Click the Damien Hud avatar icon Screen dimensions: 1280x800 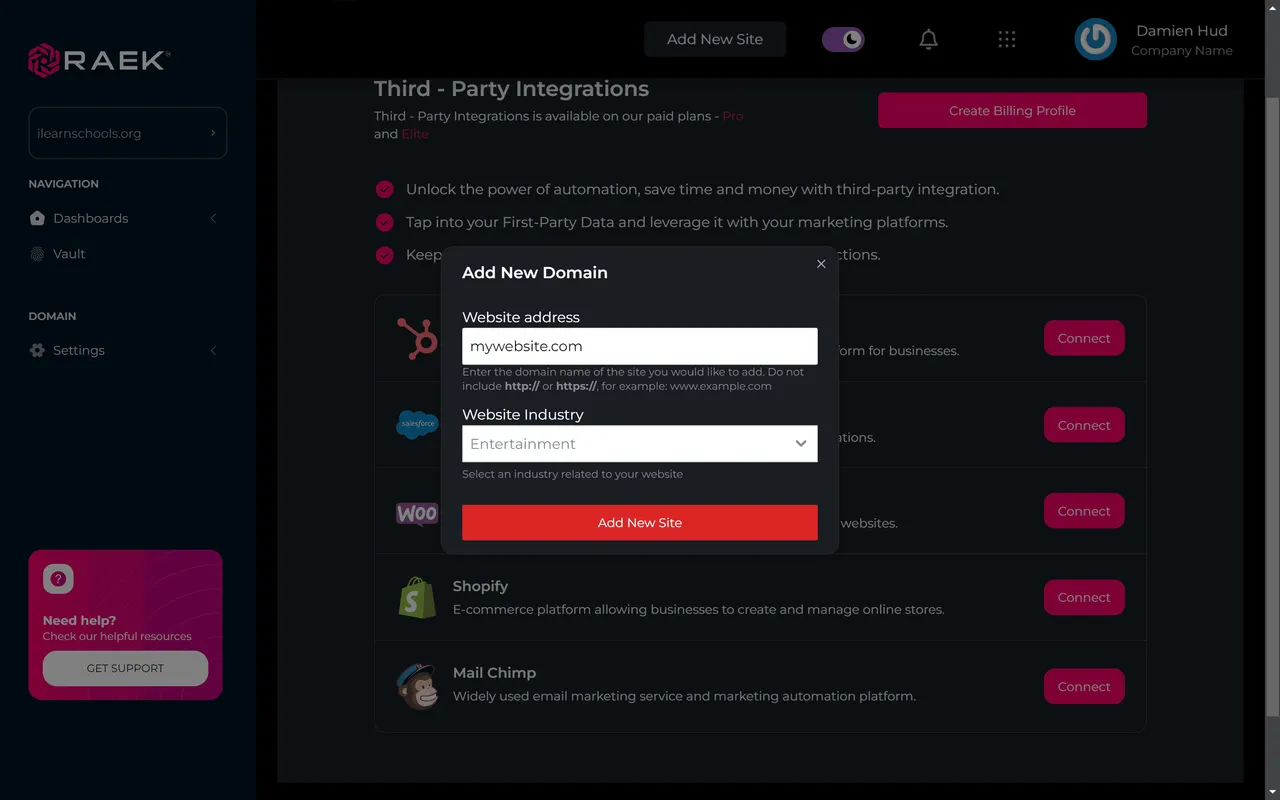(x=1095, y=39)
